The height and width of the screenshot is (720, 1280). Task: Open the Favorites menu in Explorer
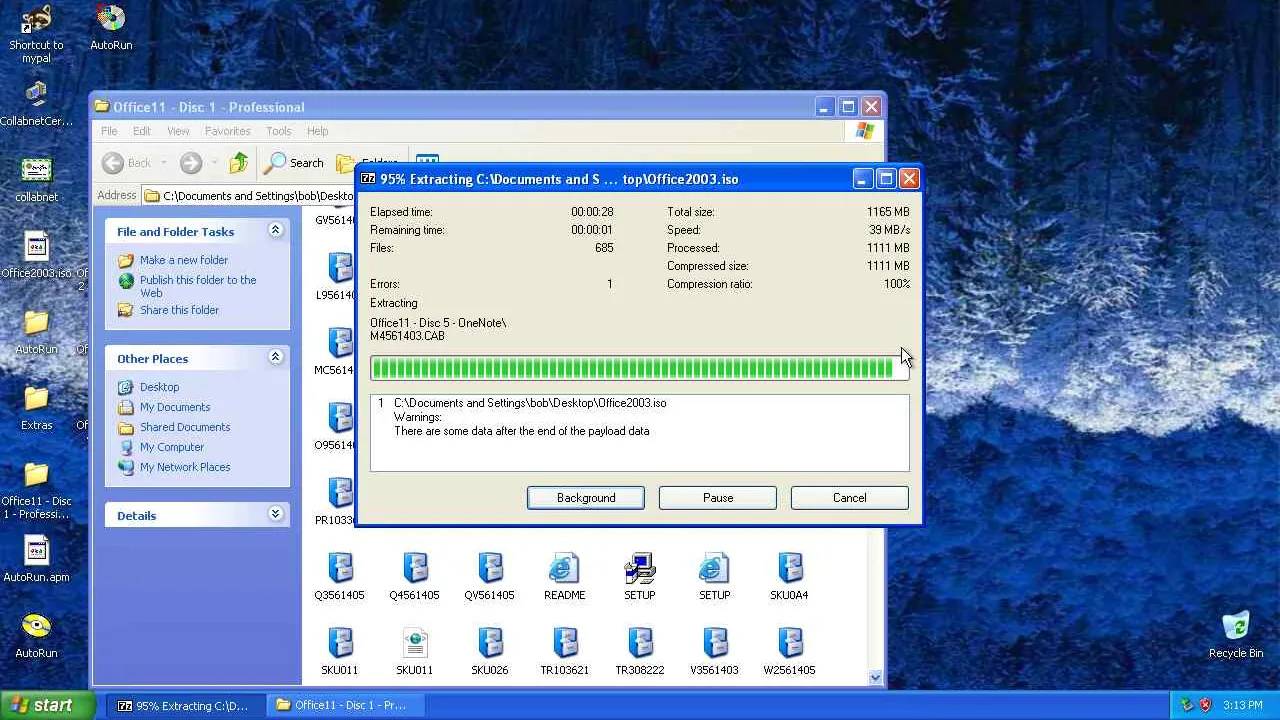click(x=228, y=131)
